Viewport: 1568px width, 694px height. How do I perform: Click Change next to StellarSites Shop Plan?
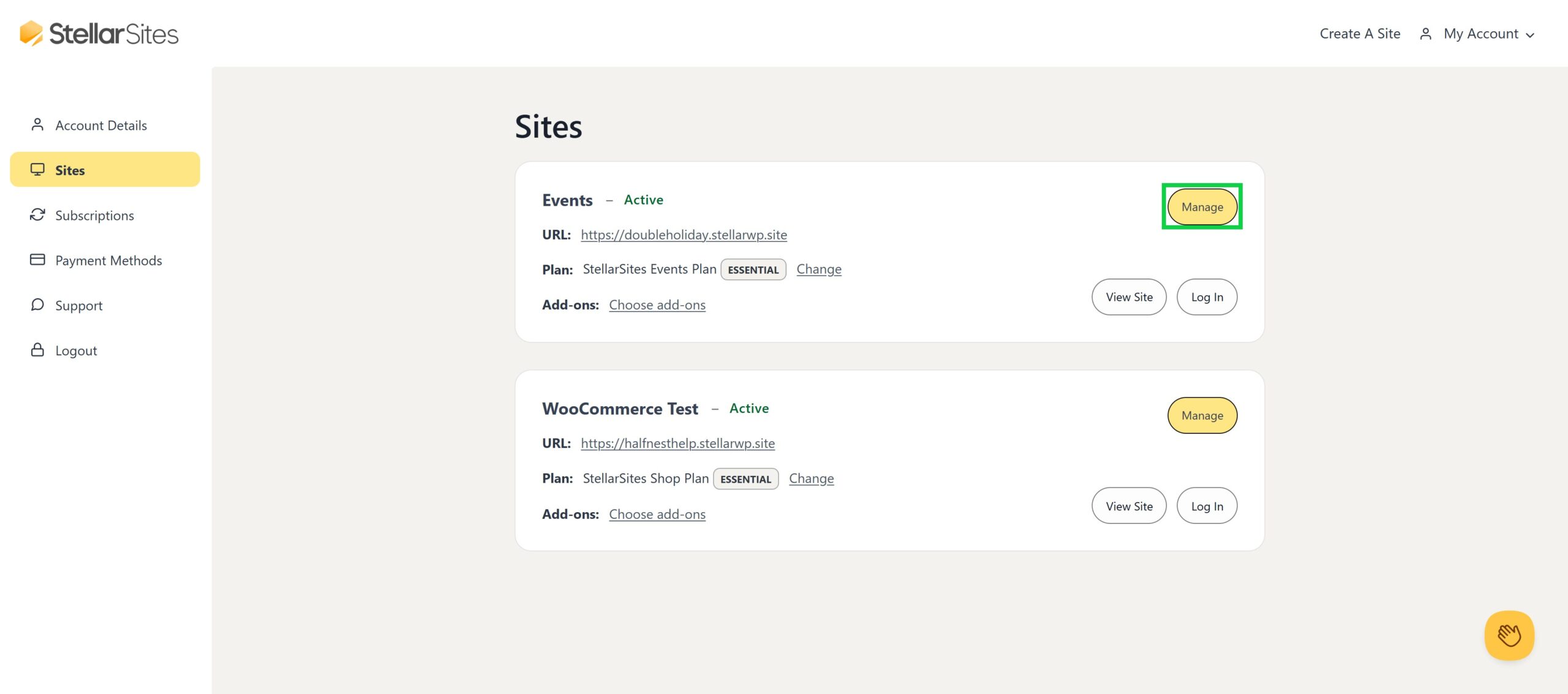(x=811, y=478)
